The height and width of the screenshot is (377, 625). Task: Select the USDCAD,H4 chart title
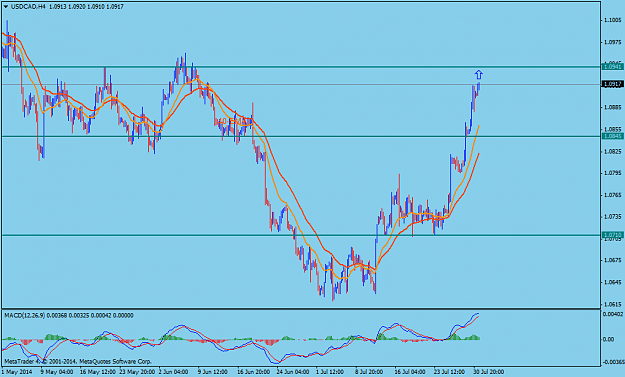point(28,7)
